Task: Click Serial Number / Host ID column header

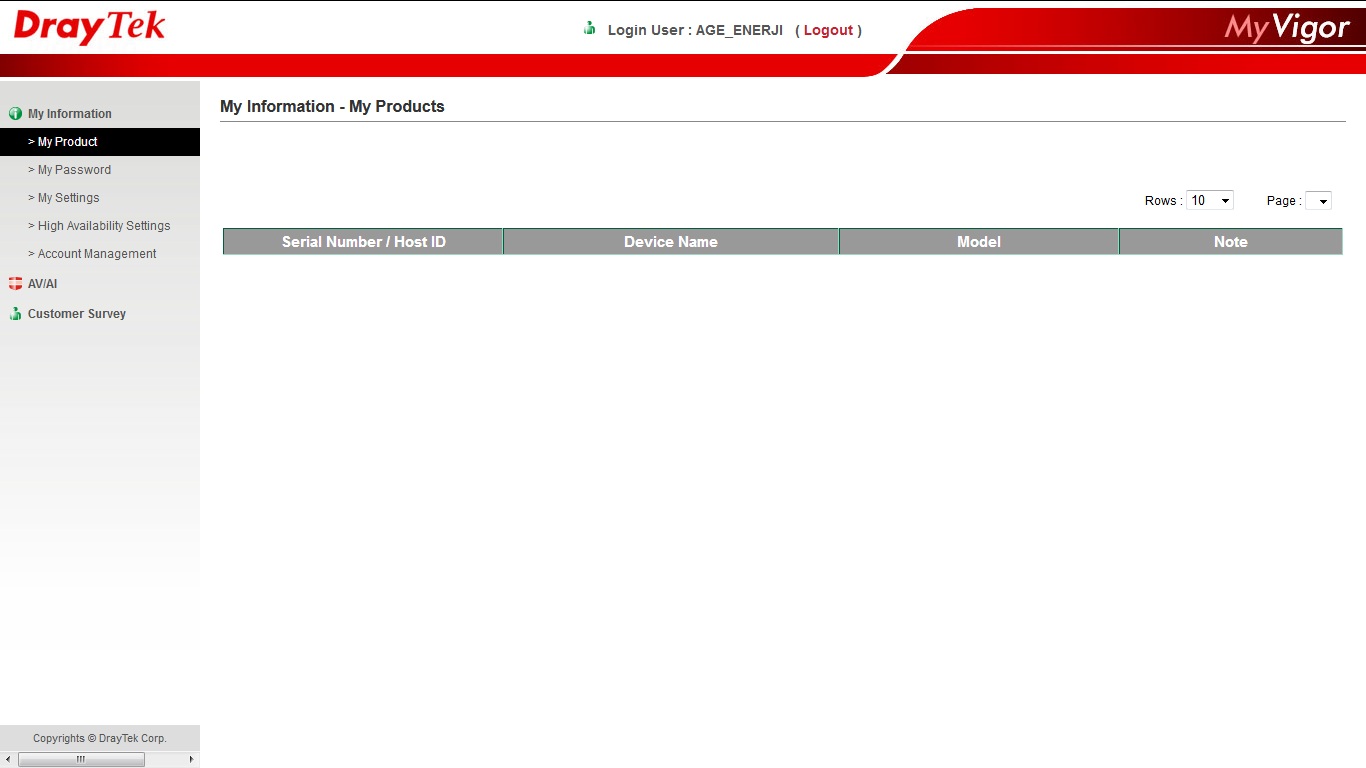Action: point(363,242)
